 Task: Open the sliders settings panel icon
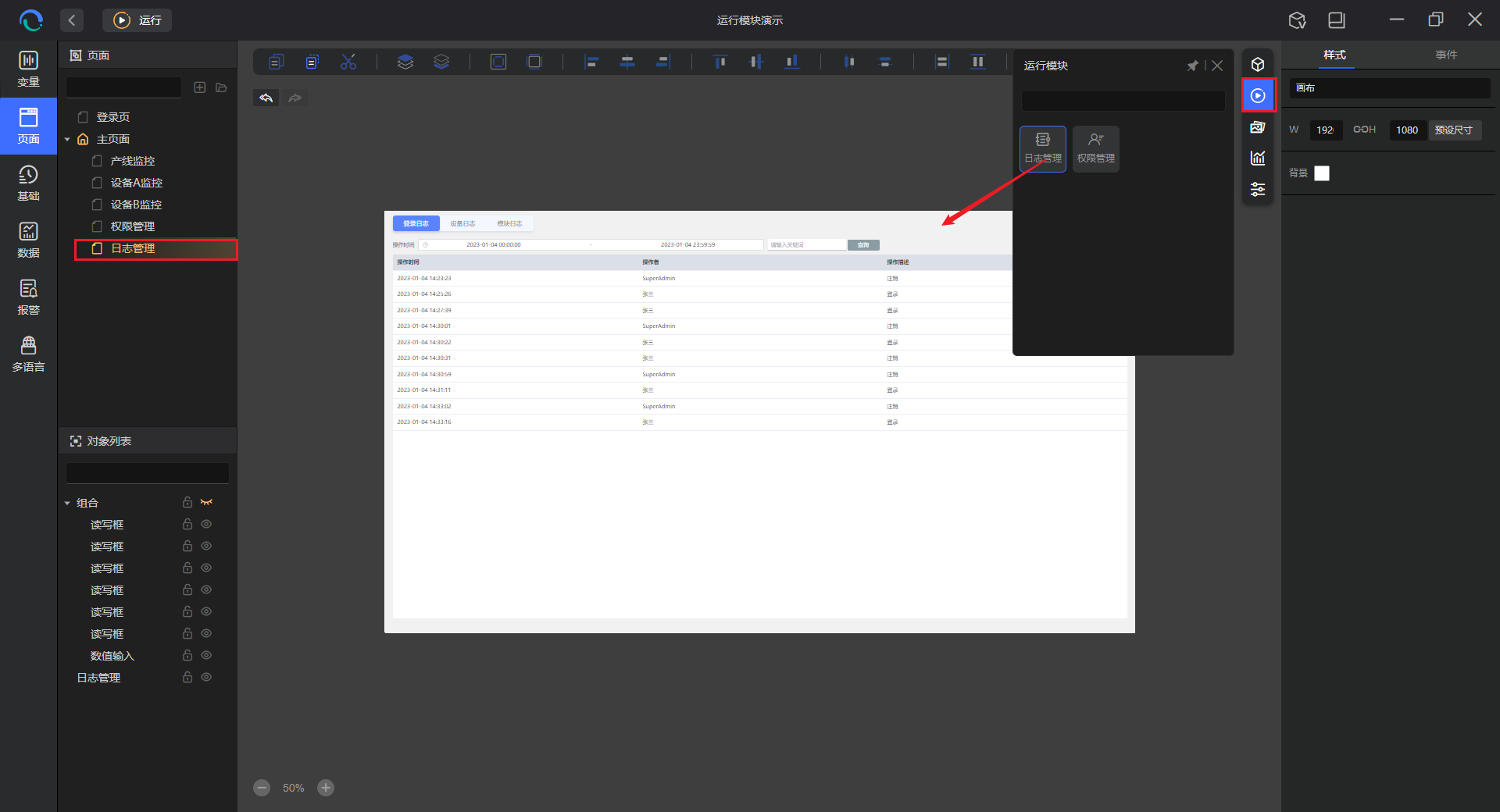point(1258,189)
